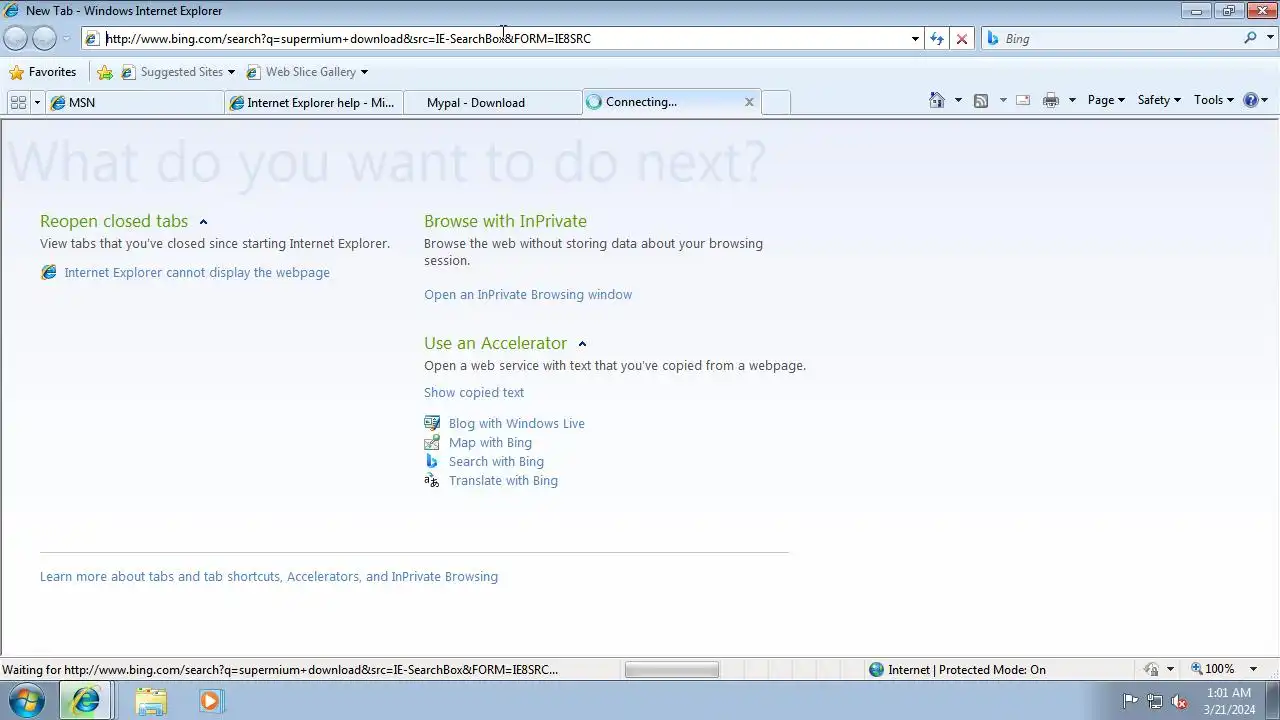1280x720 pixels.
Task: Select Search with Bing accelerator
Action: coord(496,461)
